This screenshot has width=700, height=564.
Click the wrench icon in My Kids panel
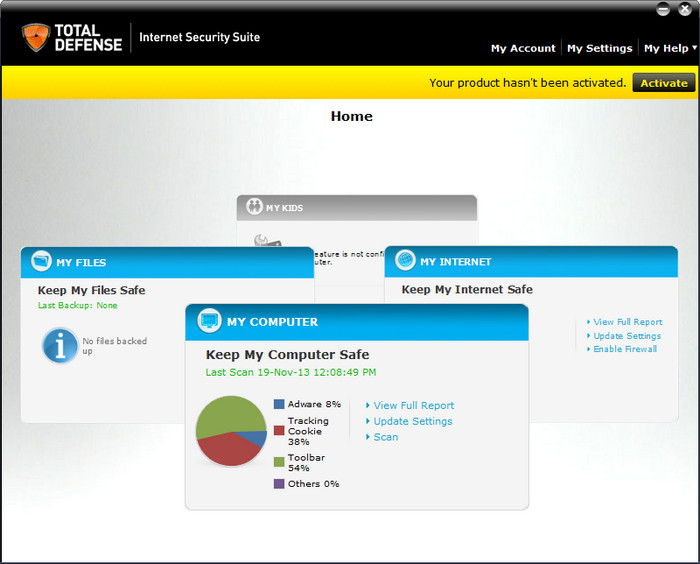[267, 241]
